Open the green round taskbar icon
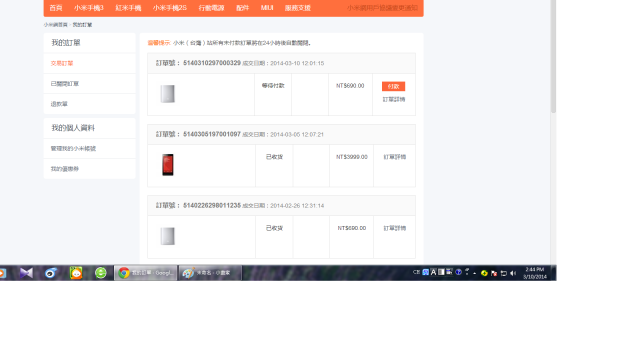 100,273
